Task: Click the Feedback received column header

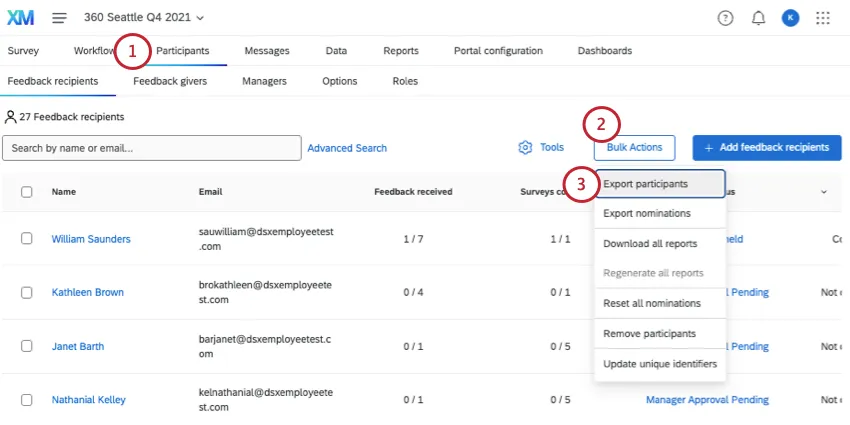Action: 413,192
